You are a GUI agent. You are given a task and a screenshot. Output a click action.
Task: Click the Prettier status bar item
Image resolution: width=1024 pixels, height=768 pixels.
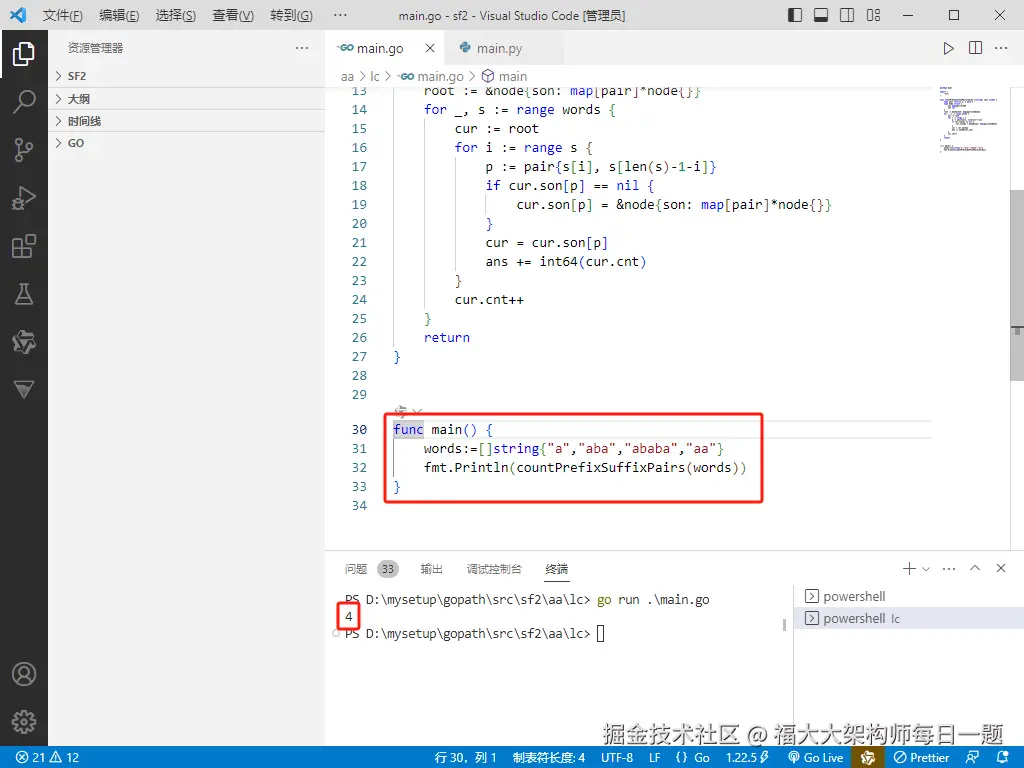click(x=921, y=758)
